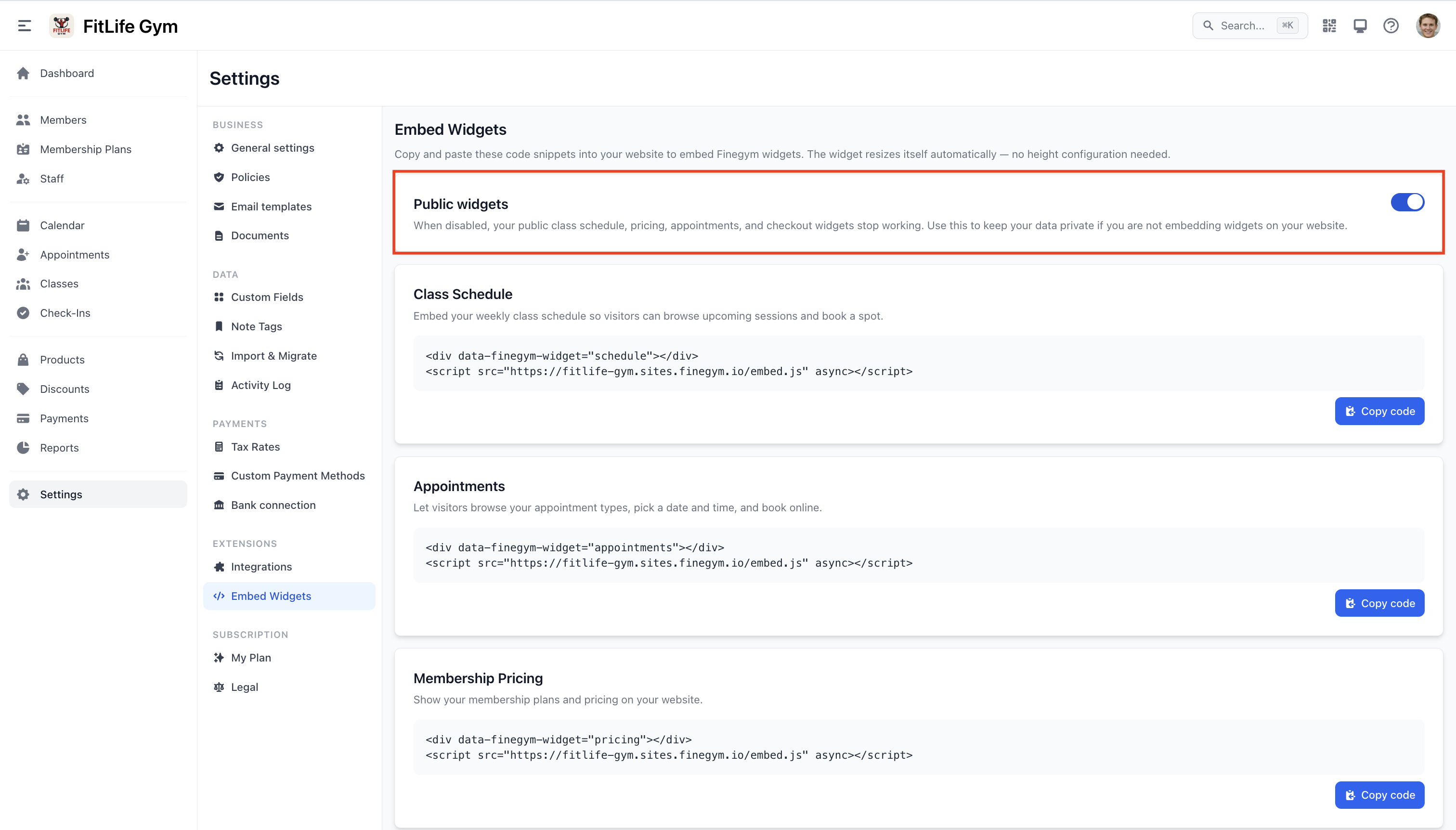Click the Email templates envelope icon
The height and width of the screenshot is (830, 1456).
click(219, 207)
